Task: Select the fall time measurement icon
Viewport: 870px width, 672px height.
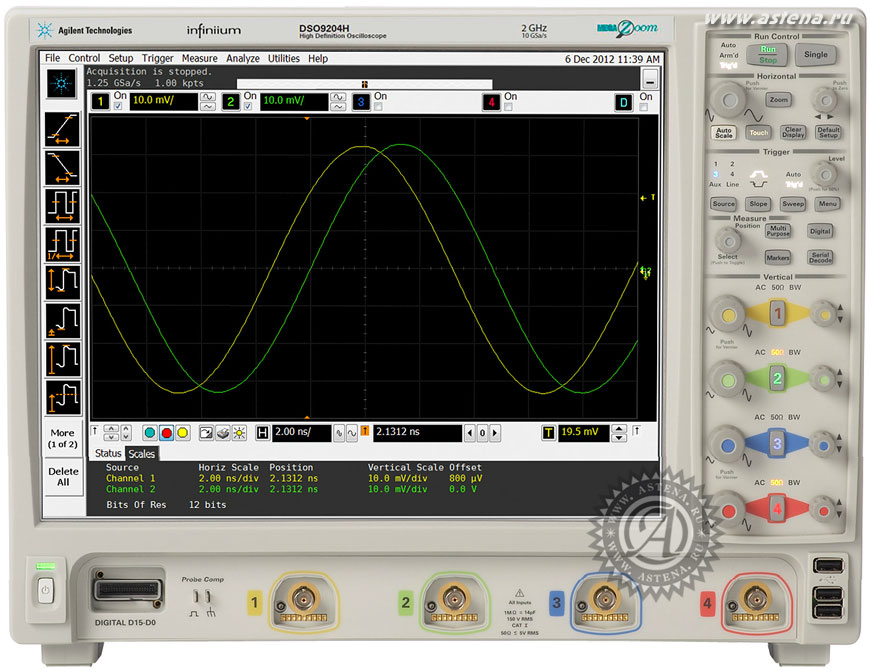Action: point(62,168)
